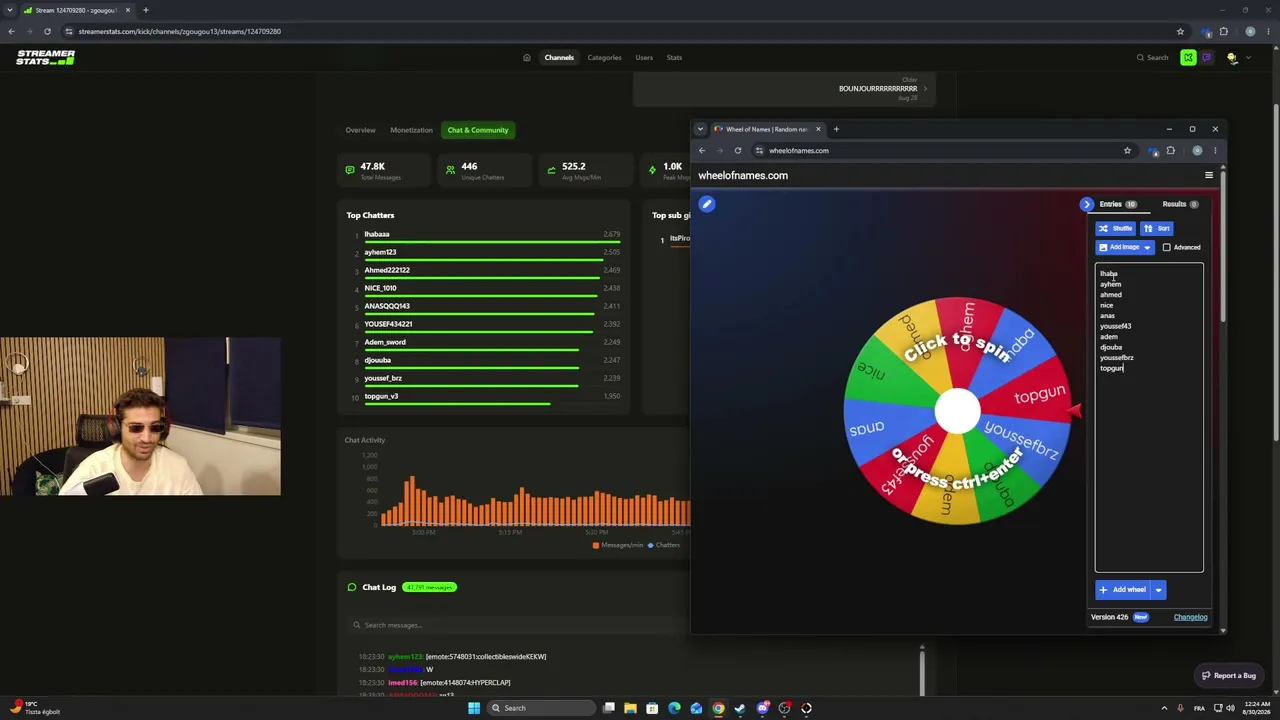The image size is (1280, 720).
Task: Click top chatter NICE_1010
Action: [380, 288]
